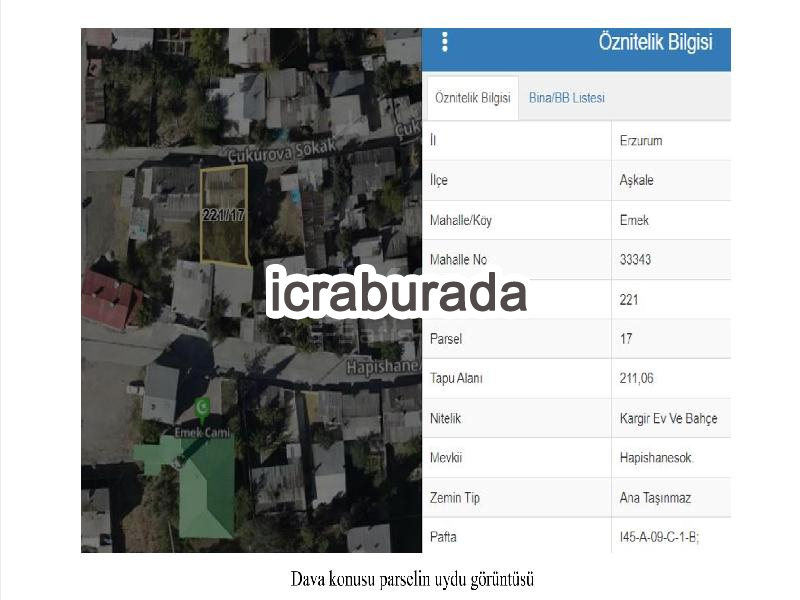The image size is (800, 600).
Task: Click the Çukurova Sokak street label
Action: click(282, 151)
